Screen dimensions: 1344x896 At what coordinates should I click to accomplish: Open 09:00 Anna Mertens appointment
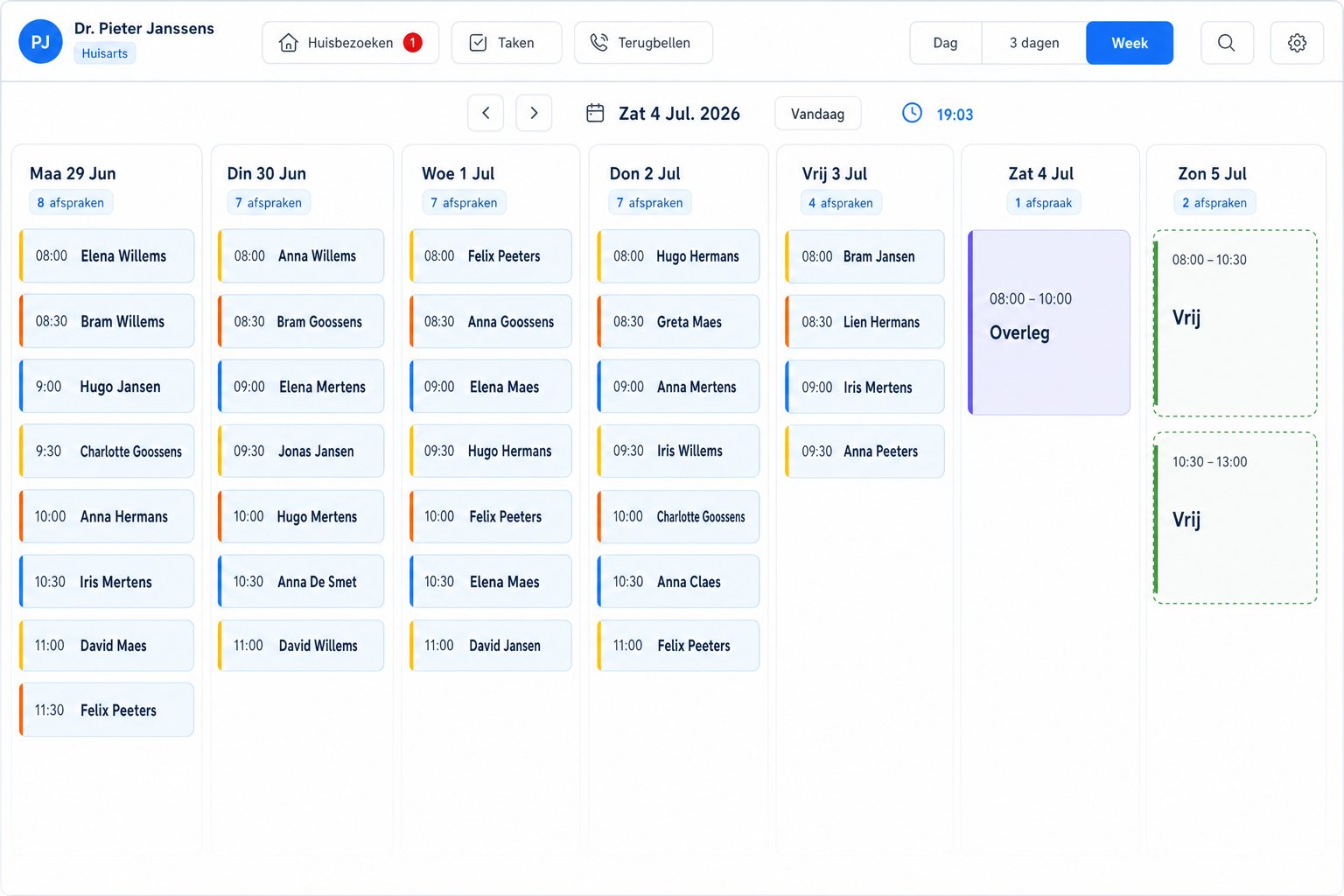tap(678, 386)
